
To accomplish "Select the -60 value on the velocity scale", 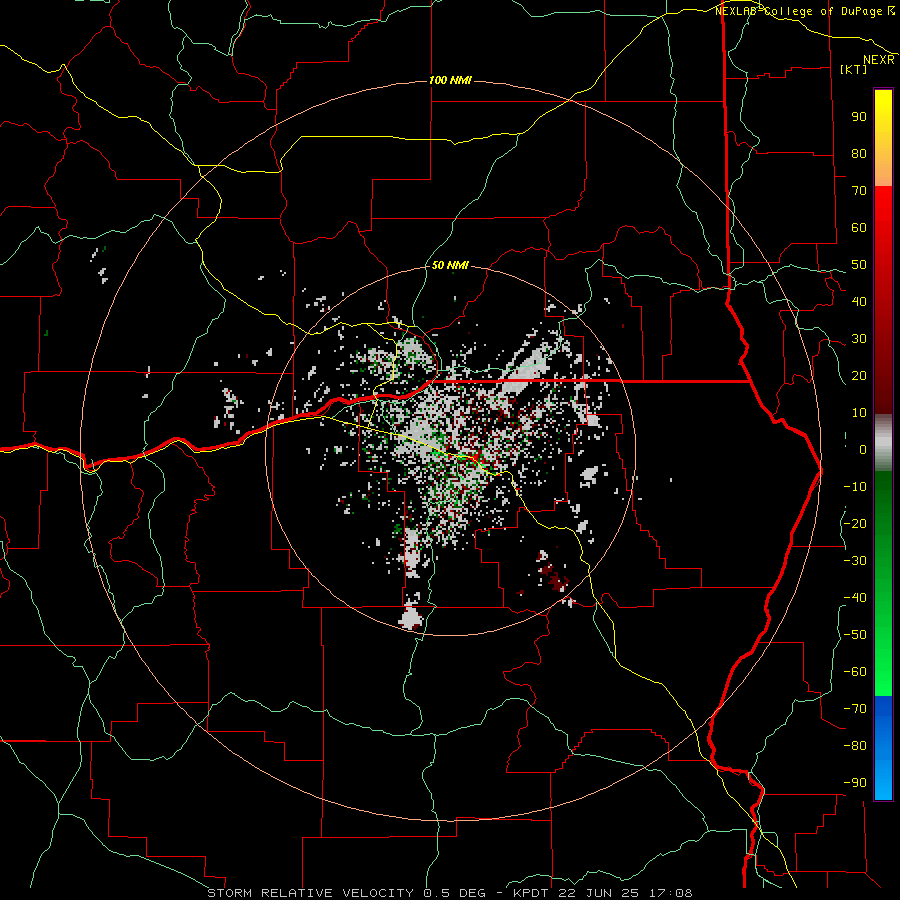I will [x=855, y=672].
